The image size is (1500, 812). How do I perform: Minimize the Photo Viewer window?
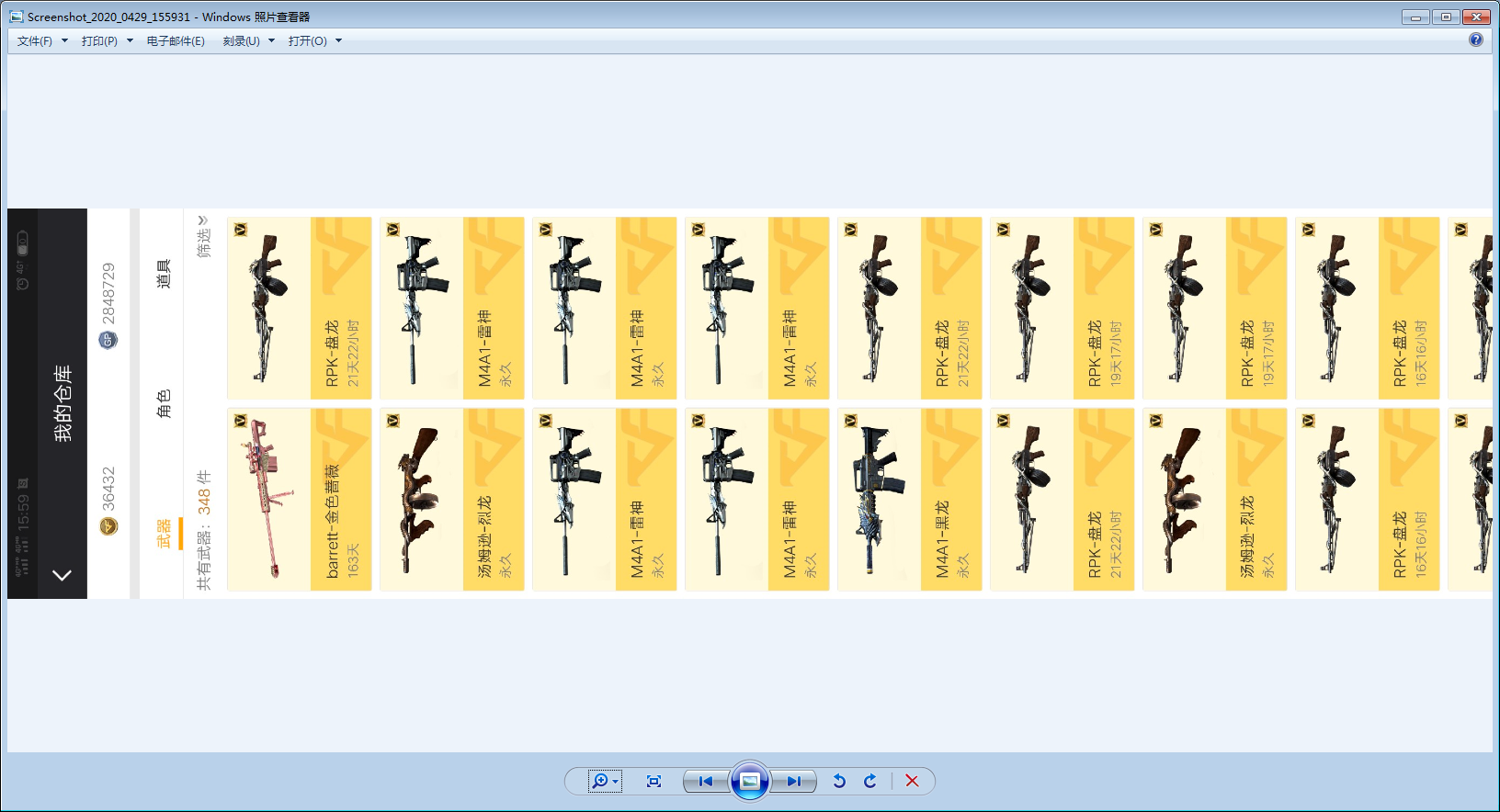[x=1415, y=17]
